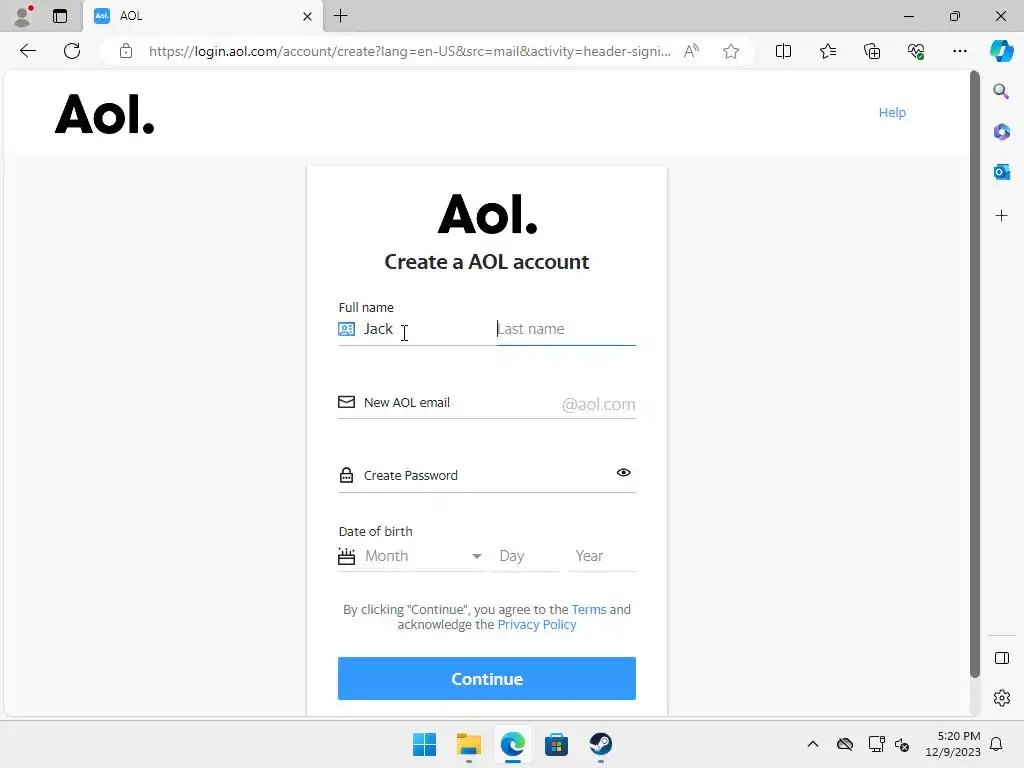Open a new tab plus button
This screenshot has height=768, width=1024.
click(x=340, y=16)
